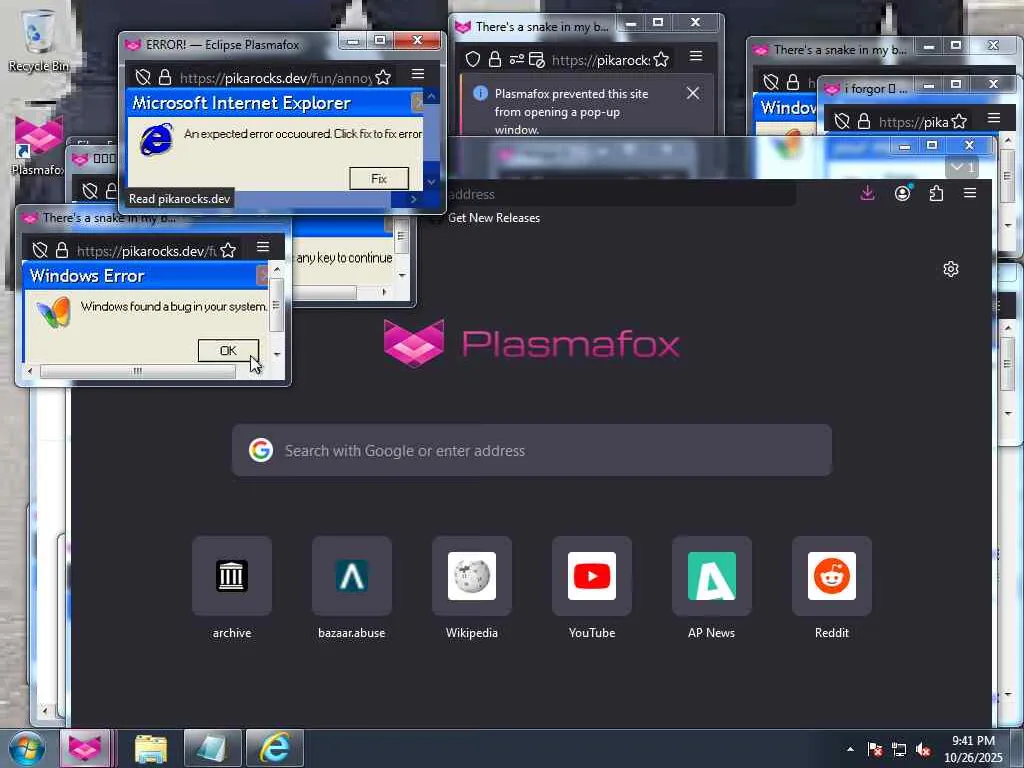Click volume muted tray icon
This screenshot has height=768, width=1024.
(x=923, y=750)
